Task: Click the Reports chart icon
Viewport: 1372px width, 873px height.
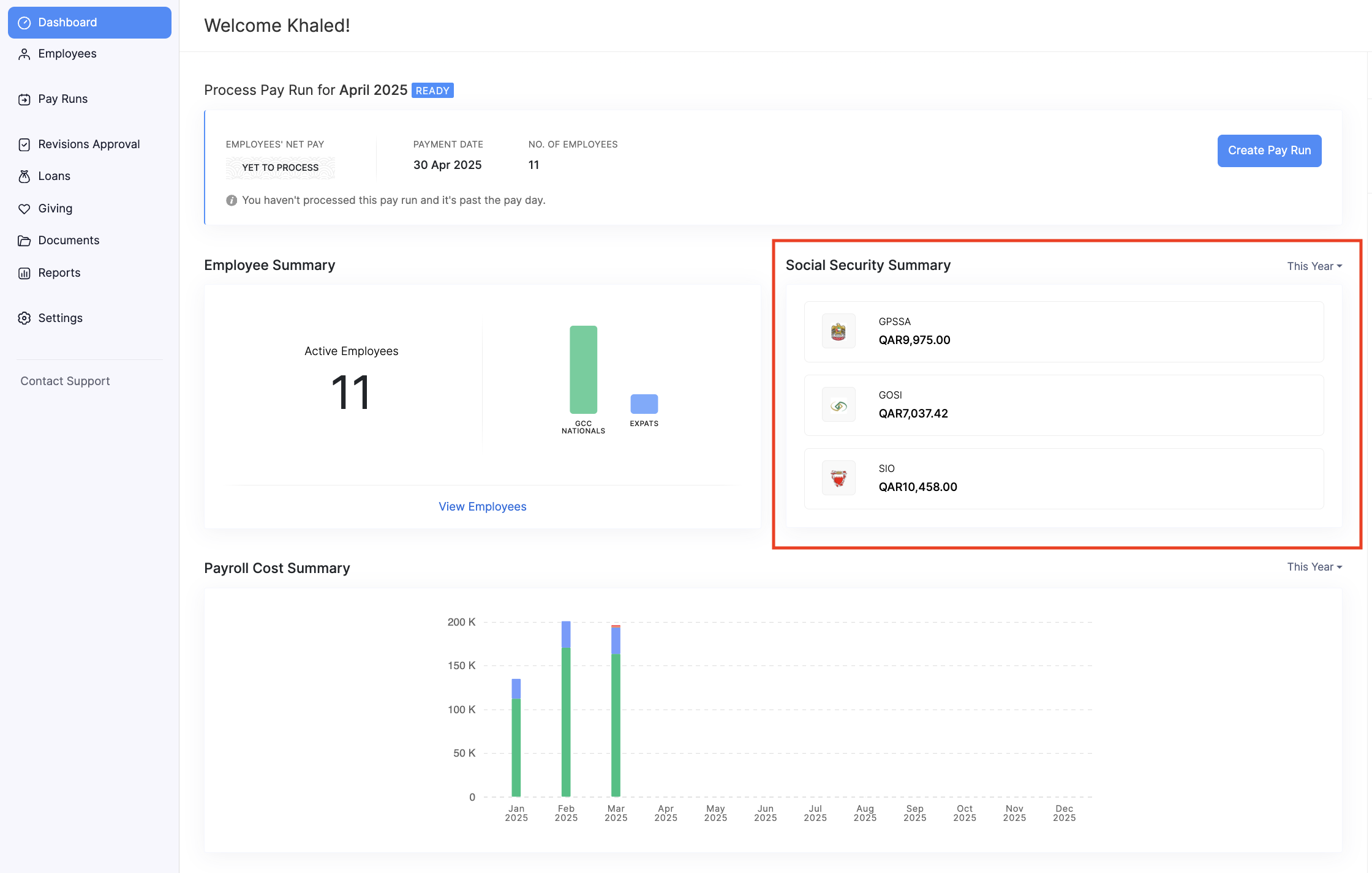Action: coord(24,273)
